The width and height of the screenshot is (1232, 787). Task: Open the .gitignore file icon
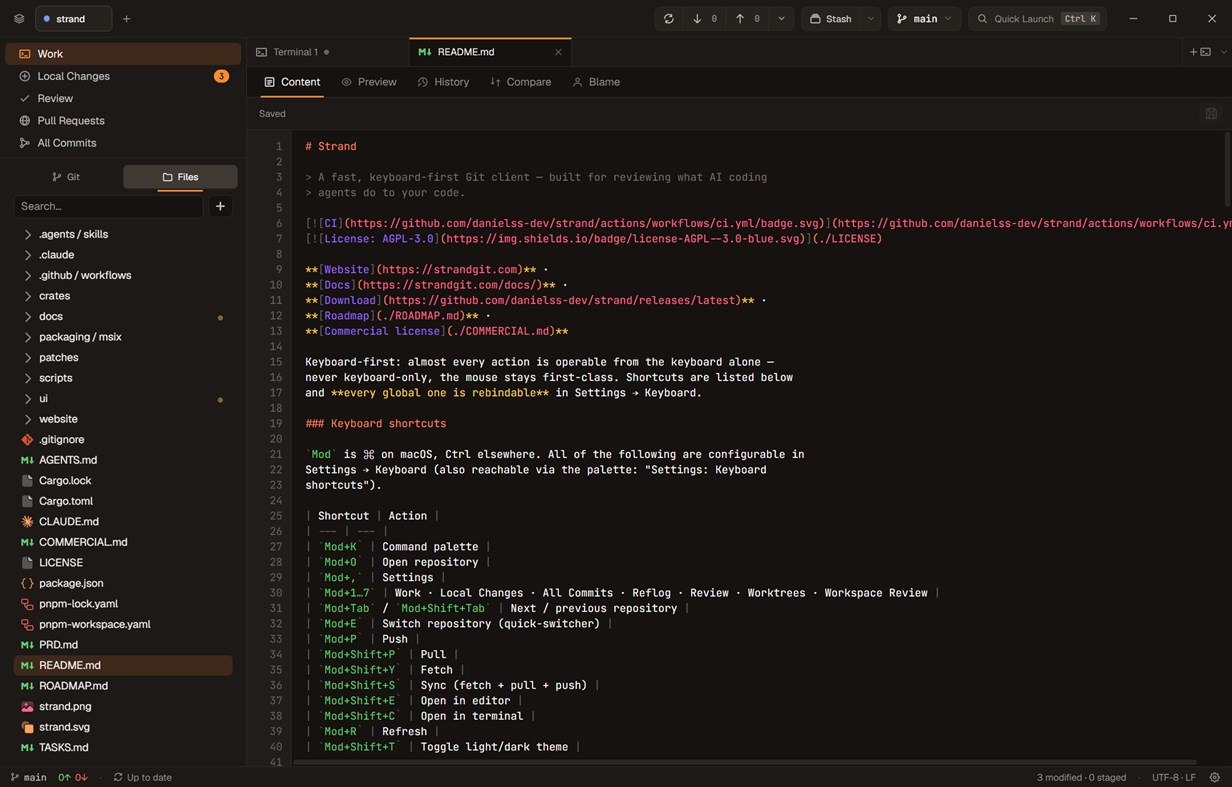coord(27,440)
